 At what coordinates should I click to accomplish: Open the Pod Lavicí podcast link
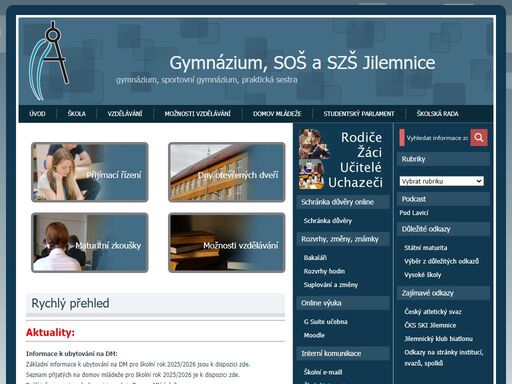[414, 213]
